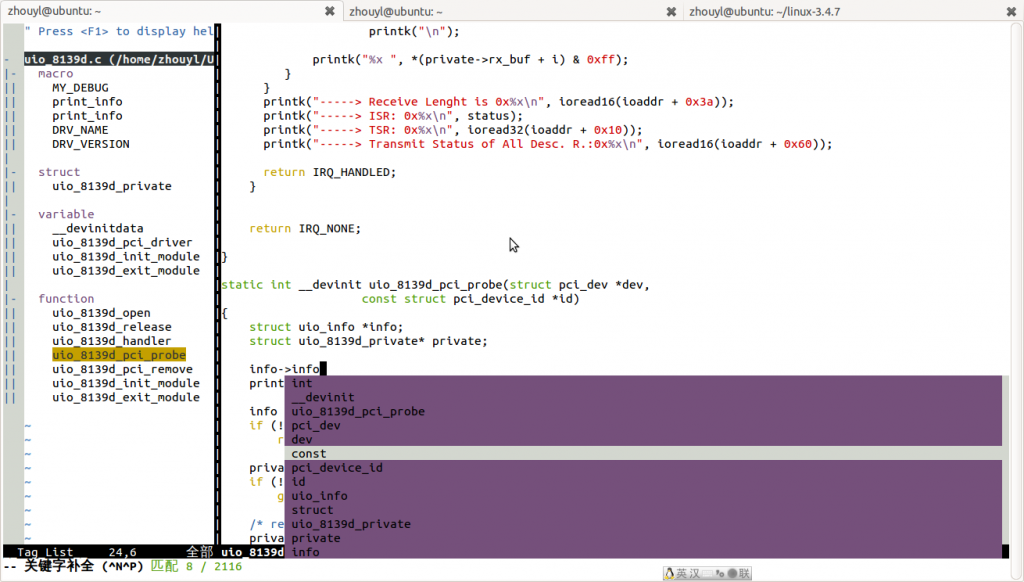Click the Tux penguin input method icon
This screenshot has width=1024, height=582.
(x=668, y=573)
